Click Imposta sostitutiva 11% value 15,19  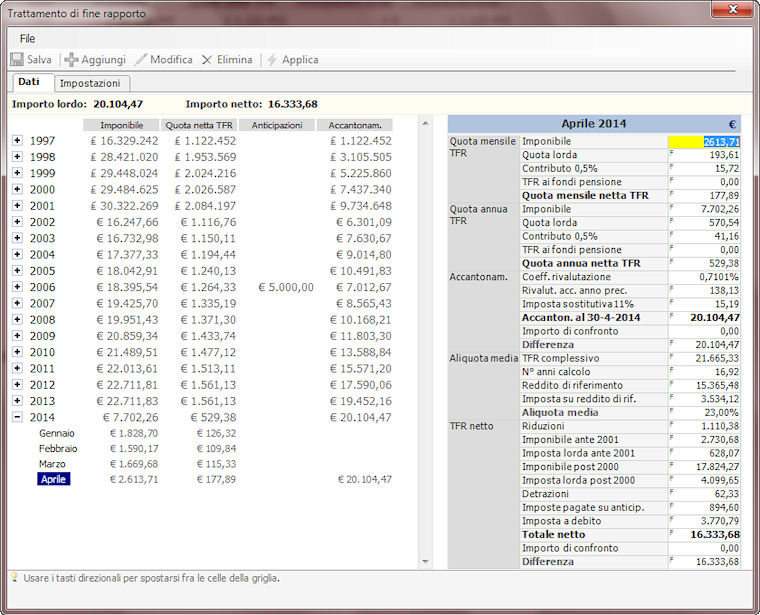click(704, 304)
